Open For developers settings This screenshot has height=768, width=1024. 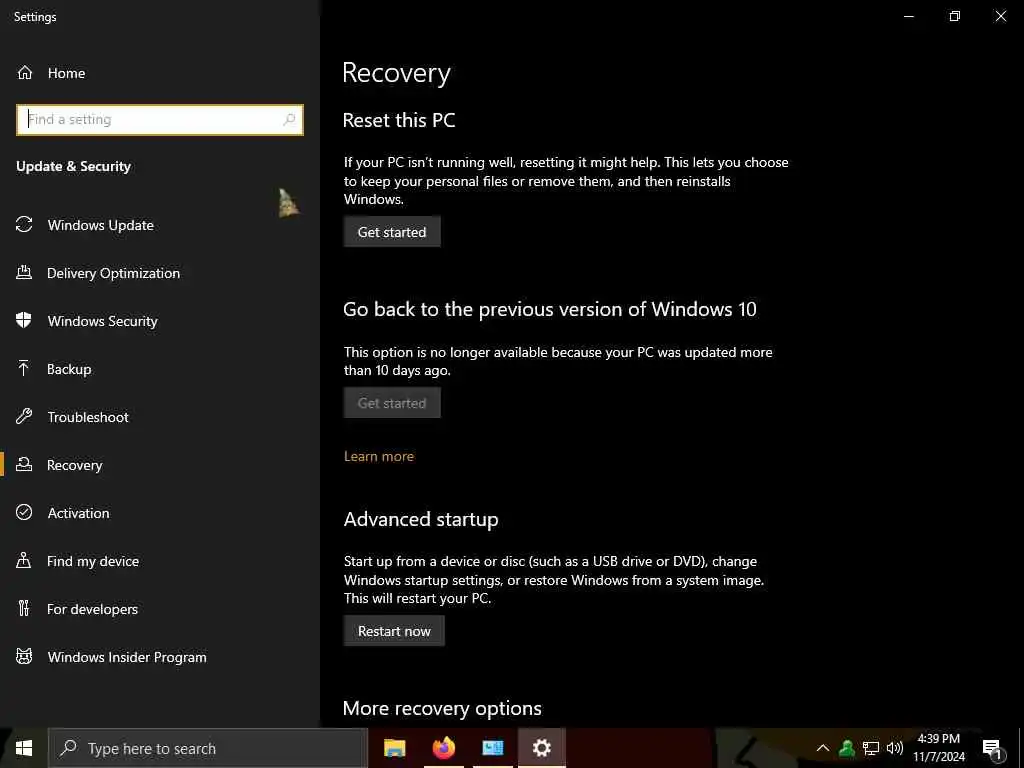point(160,609)
